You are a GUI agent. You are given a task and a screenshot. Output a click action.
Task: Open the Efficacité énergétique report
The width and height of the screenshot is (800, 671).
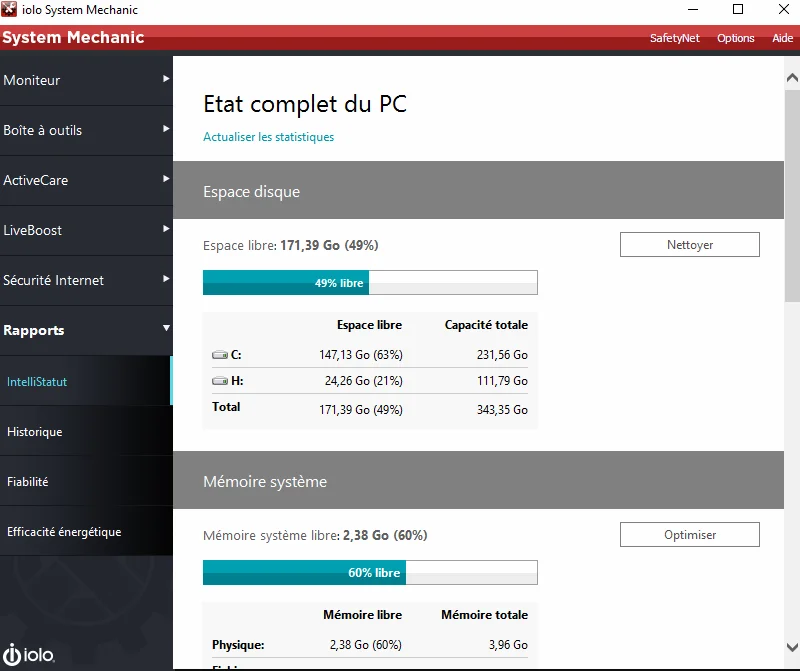click(86, 531)
